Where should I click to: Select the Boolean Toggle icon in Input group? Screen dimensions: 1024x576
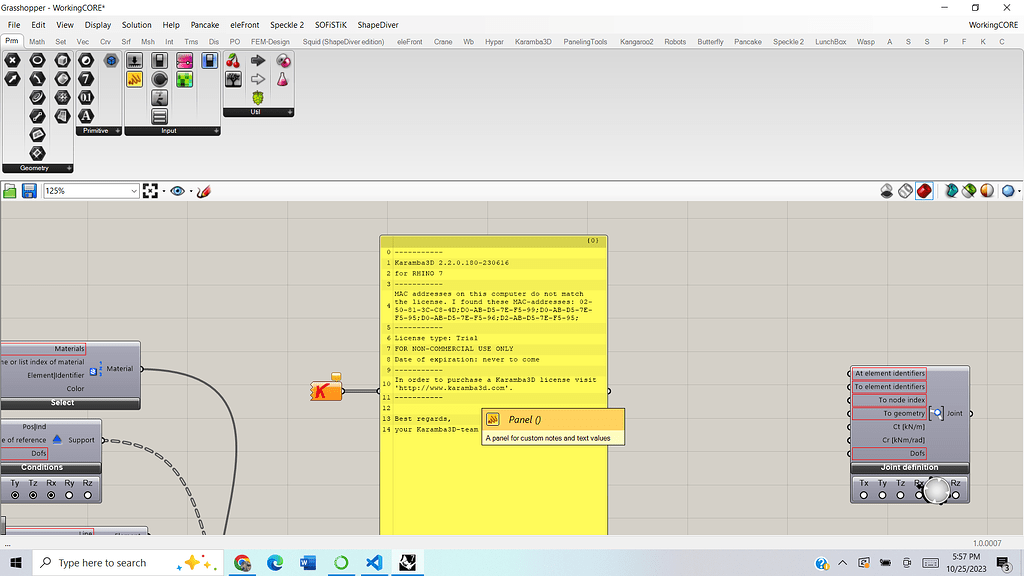(x=159, y=61)
